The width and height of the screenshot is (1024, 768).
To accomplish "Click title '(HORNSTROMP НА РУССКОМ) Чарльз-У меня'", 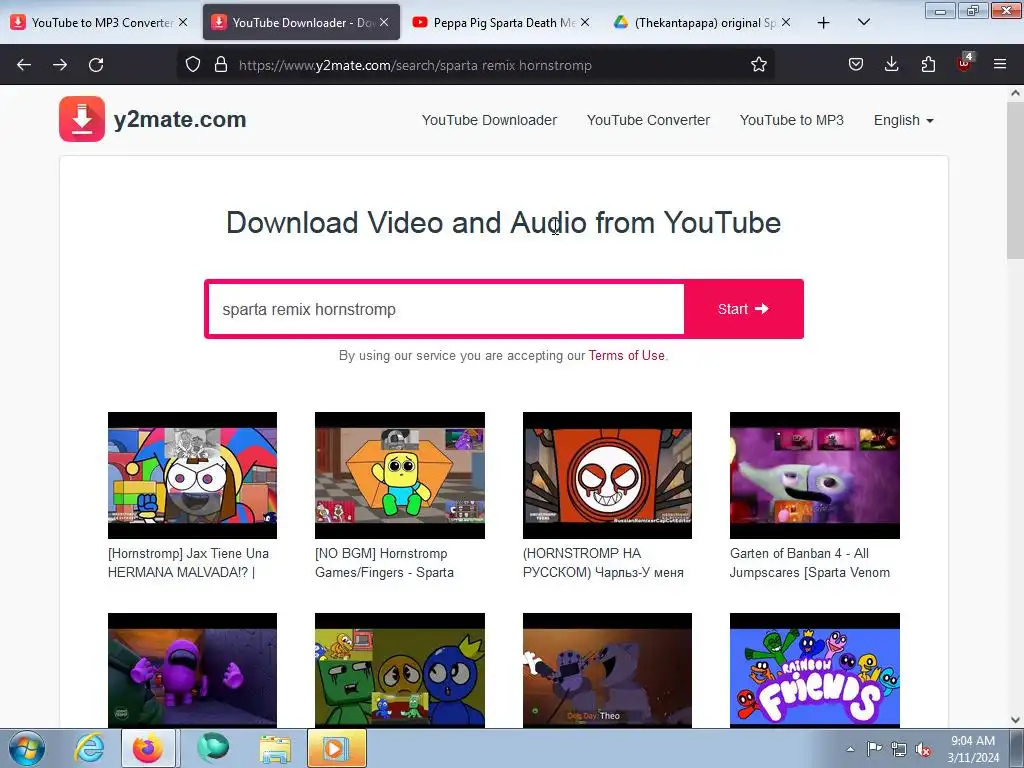I will click(x=603, y=563).
